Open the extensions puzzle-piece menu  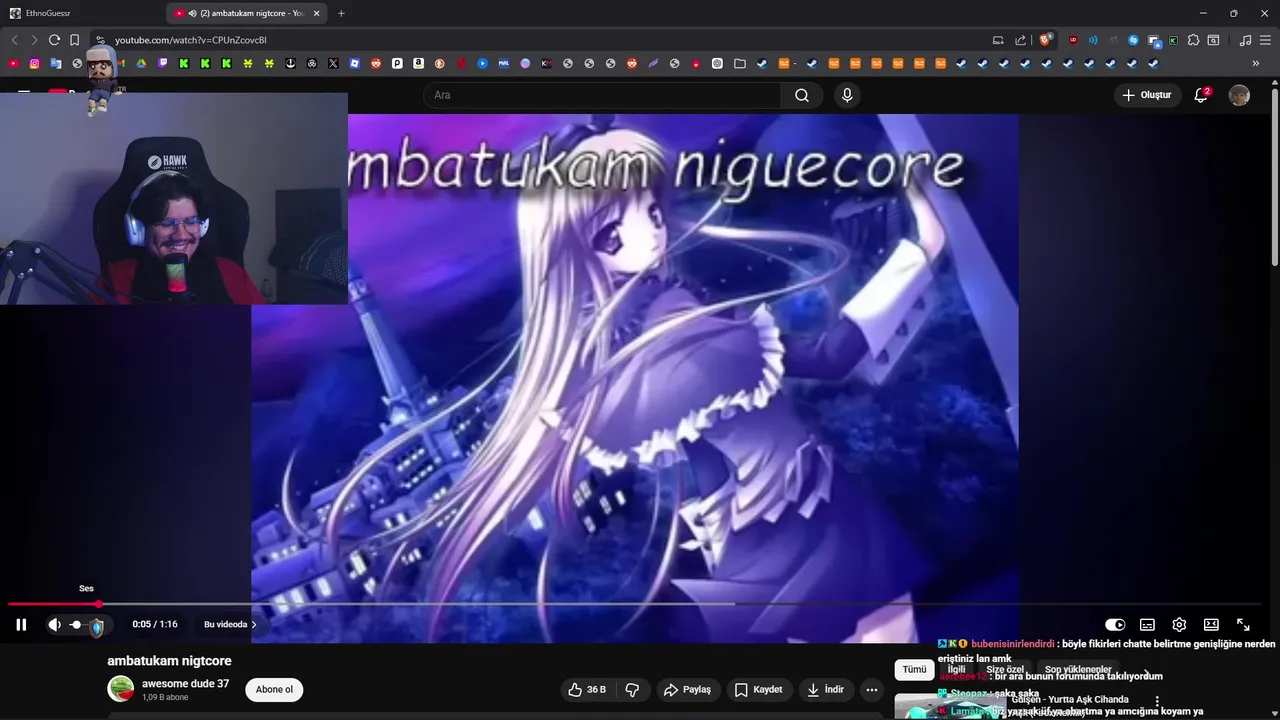coord(1193,40)
